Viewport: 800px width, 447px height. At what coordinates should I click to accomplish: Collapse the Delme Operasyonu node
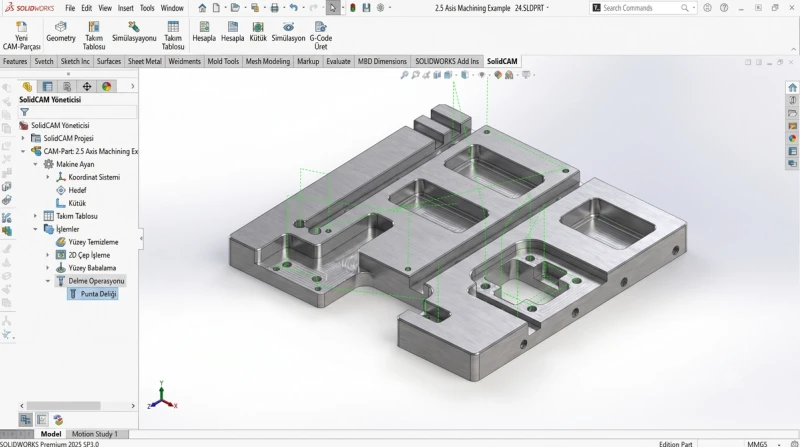point(48,281)
